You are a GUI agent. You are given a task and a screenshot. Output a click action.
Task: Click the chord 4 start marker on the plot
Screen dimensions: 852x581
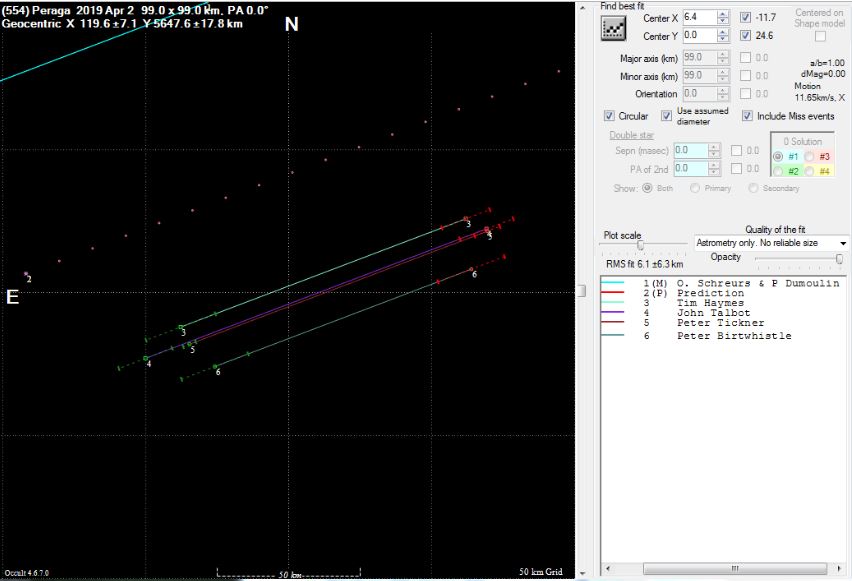pos(146,358)
